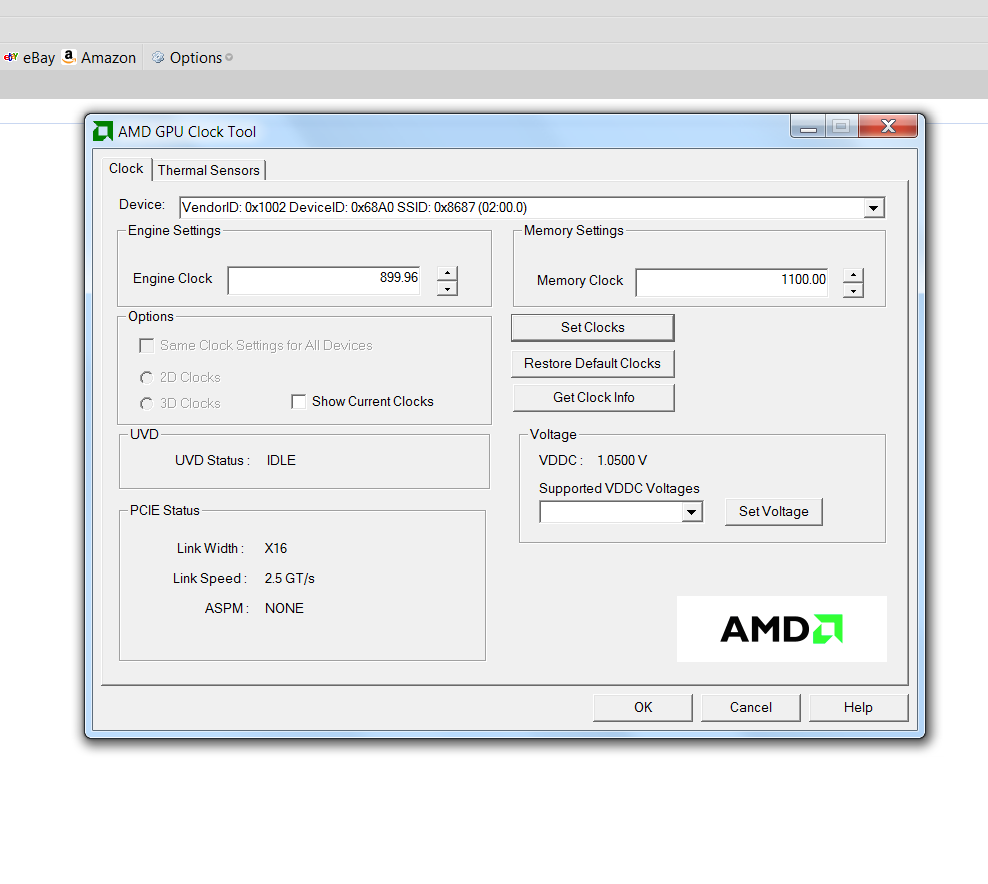Click the UVD Status value IDLE

pyautogui.click(x=281, y=461)
